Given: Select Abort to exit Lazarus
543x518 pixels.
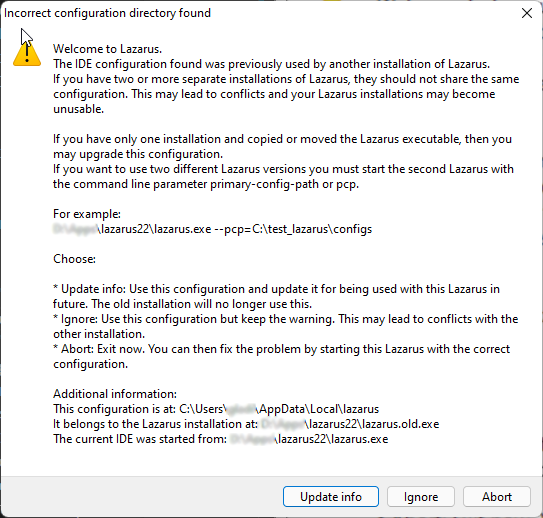Looking at the screenshot, I should pos(497,497).
